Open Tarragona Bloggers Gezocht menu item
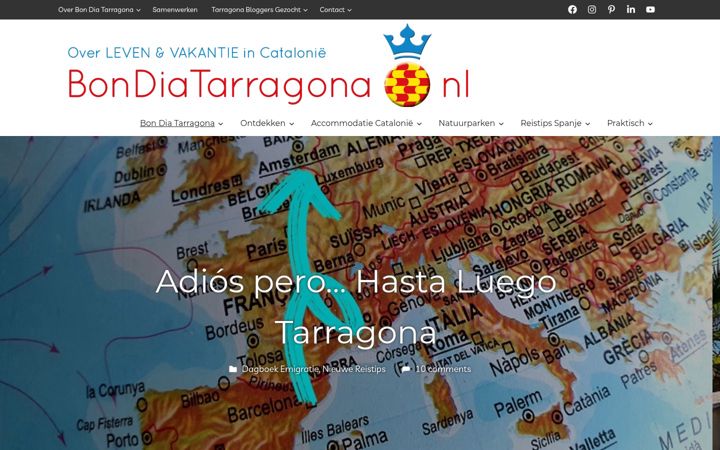 [256, 10]
